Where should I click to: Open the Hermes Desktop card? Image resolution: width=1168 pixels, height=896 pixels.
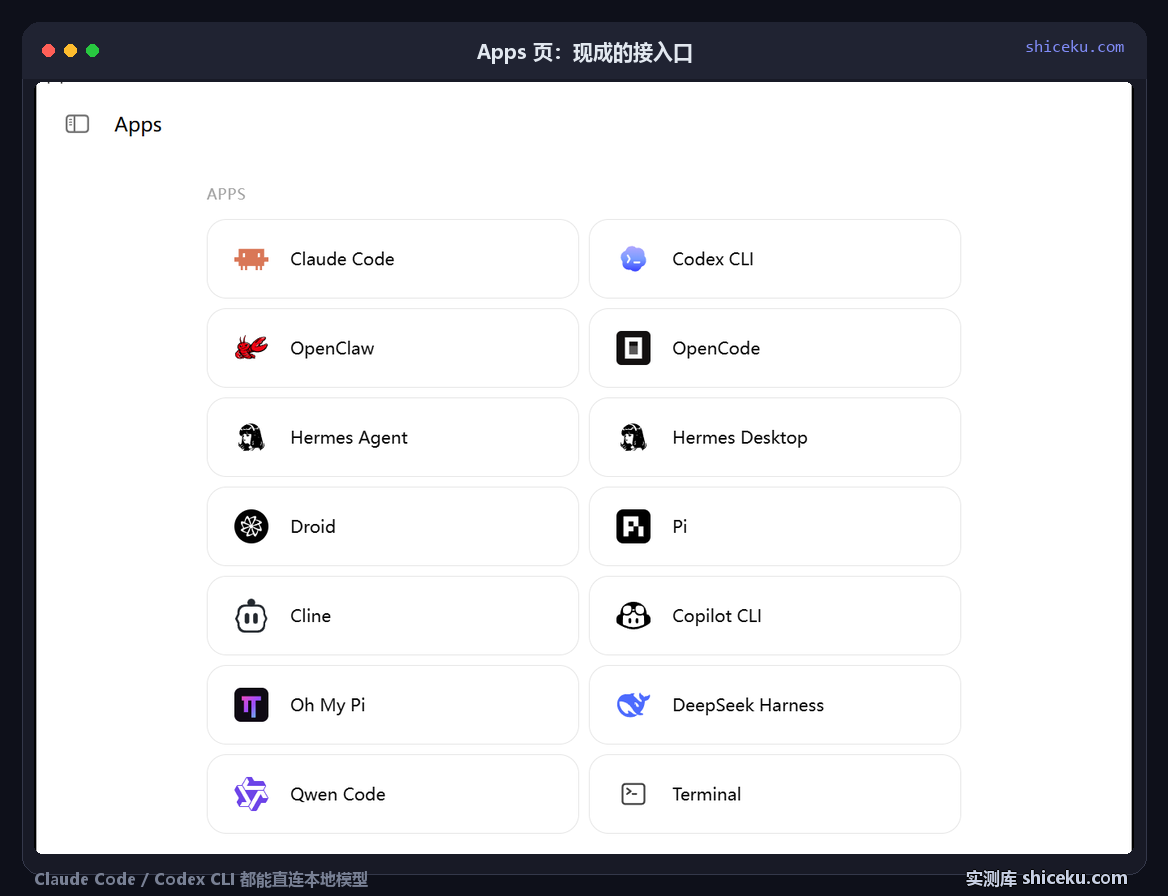[775, 437]
